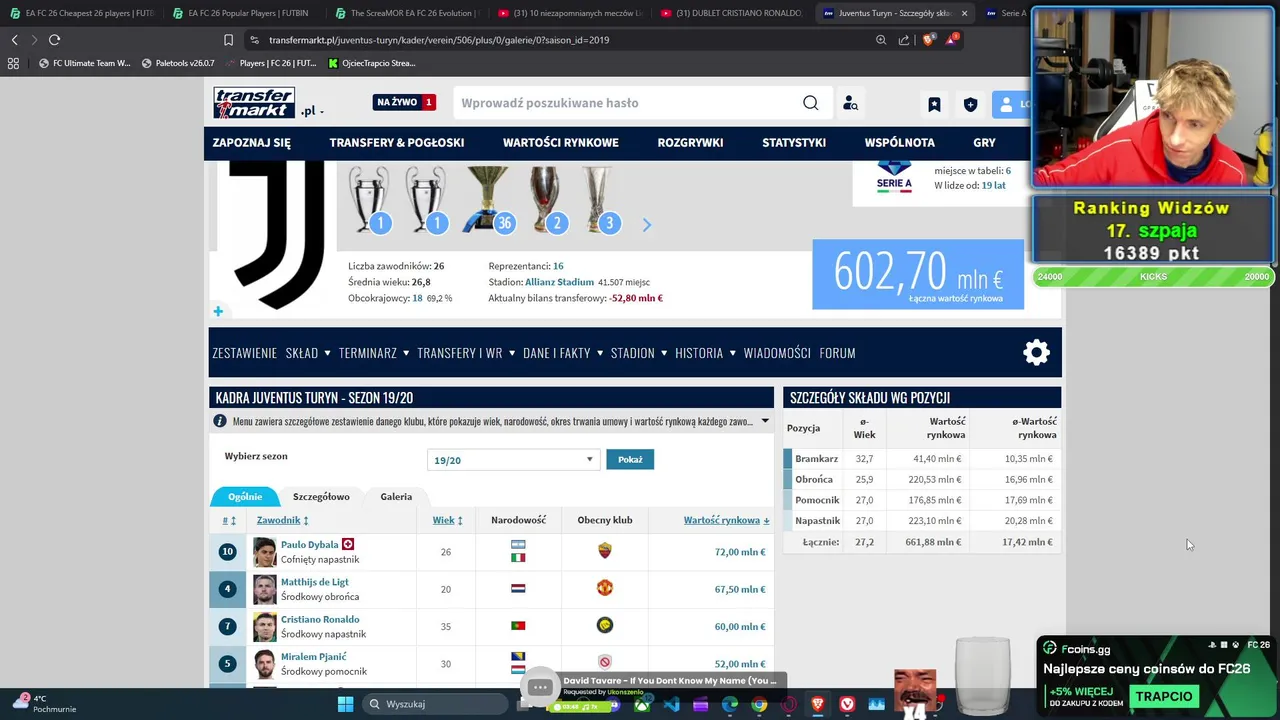Sort table by Zawodnik column

pos(282,520)
